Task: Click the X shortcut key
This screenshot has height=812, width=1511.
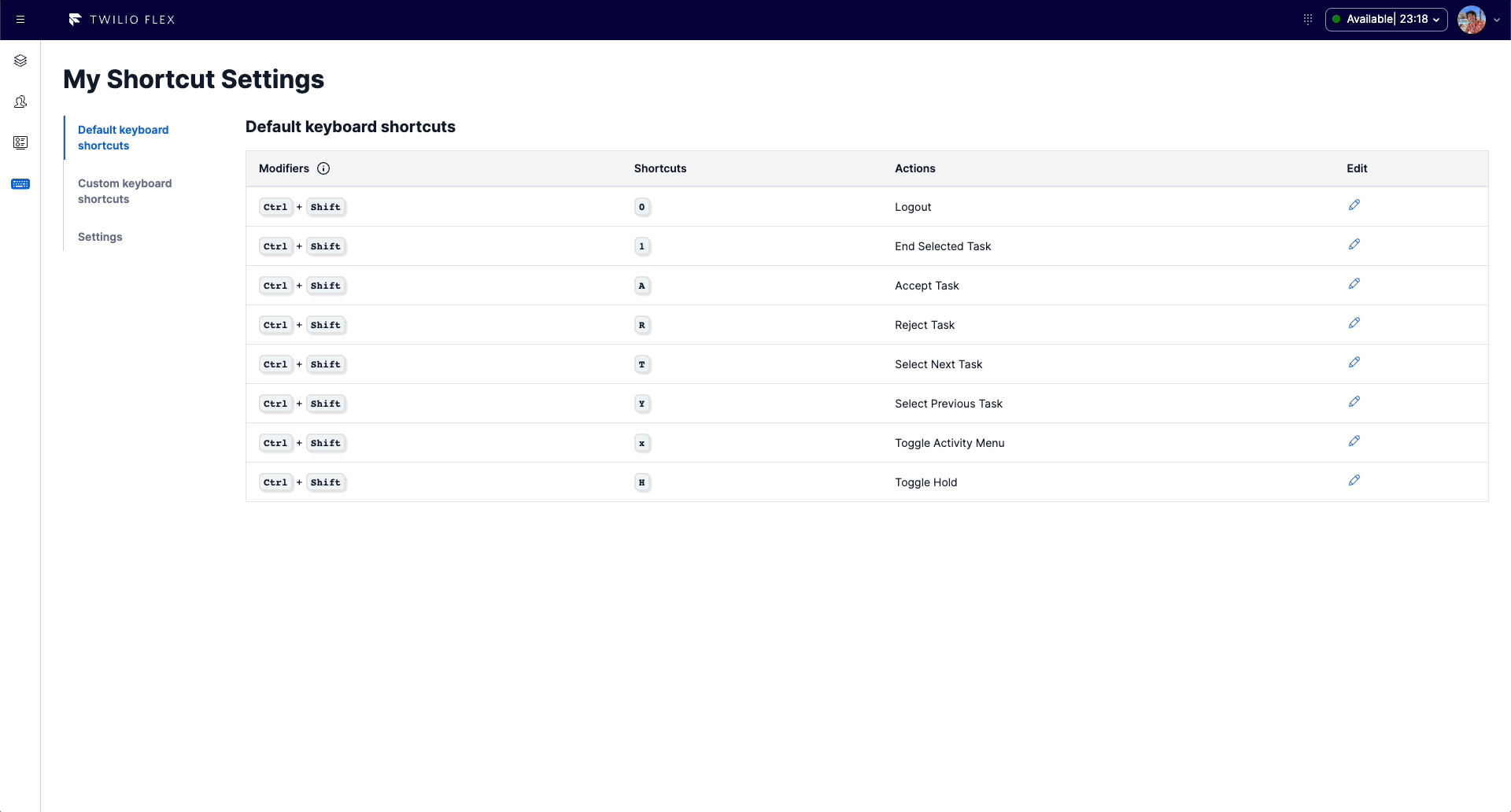Action: (x=642, y=443)
